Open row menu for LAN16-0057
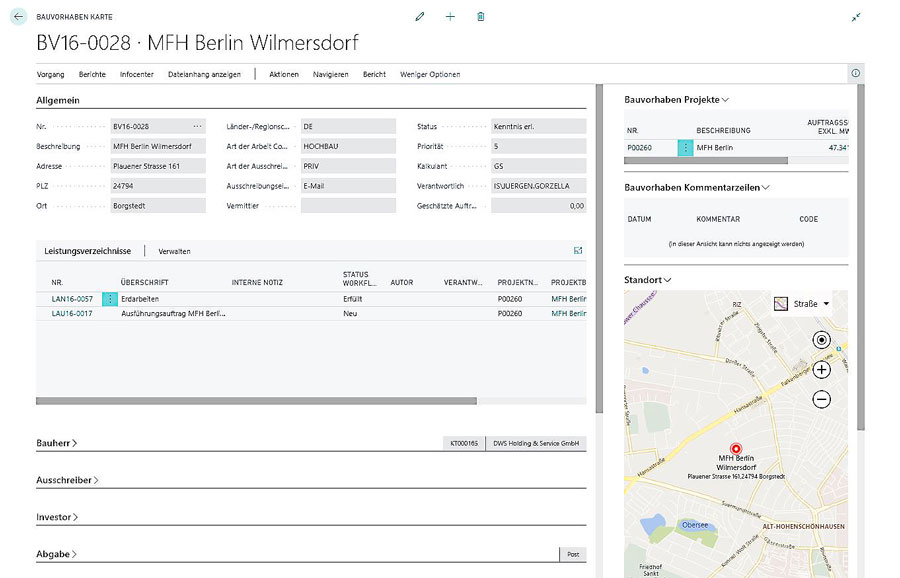This screenshot has height=578, width=900. (110, 299)
